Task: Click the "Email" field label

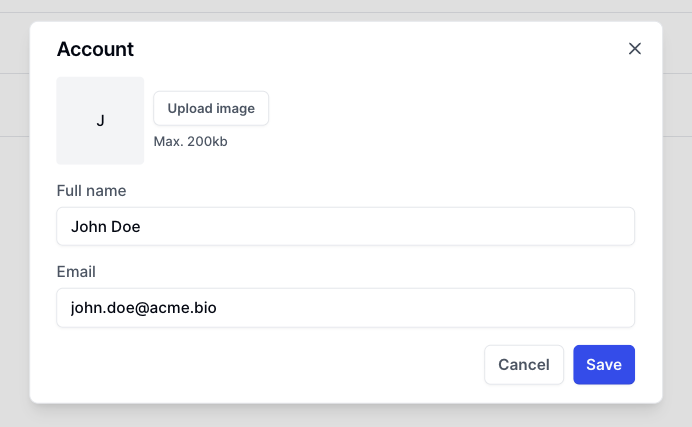Action: pyautogui.click(x=76, y=271)
